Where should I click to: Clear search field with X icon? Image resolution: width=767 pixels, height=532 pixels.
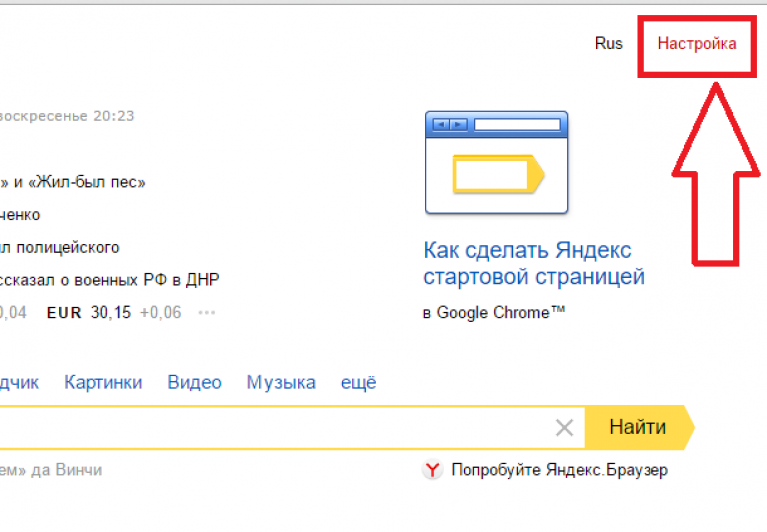point(564,428)
